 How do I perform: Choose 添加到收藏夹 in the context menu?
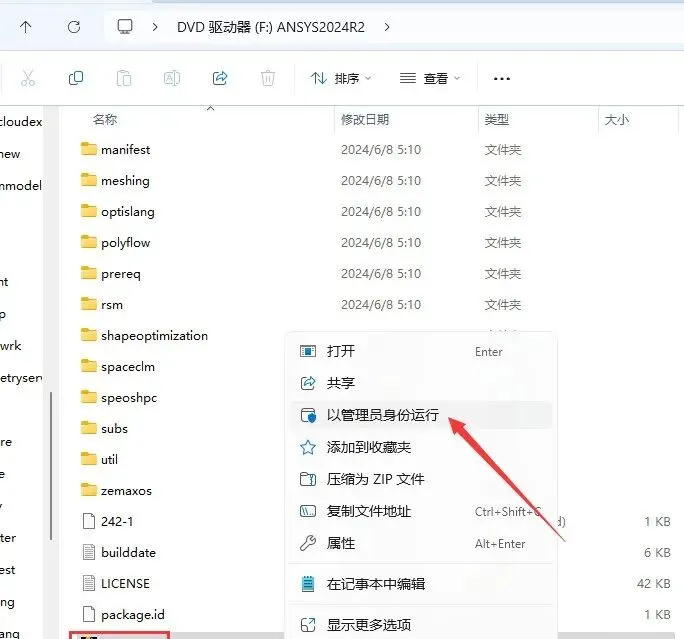421,447
